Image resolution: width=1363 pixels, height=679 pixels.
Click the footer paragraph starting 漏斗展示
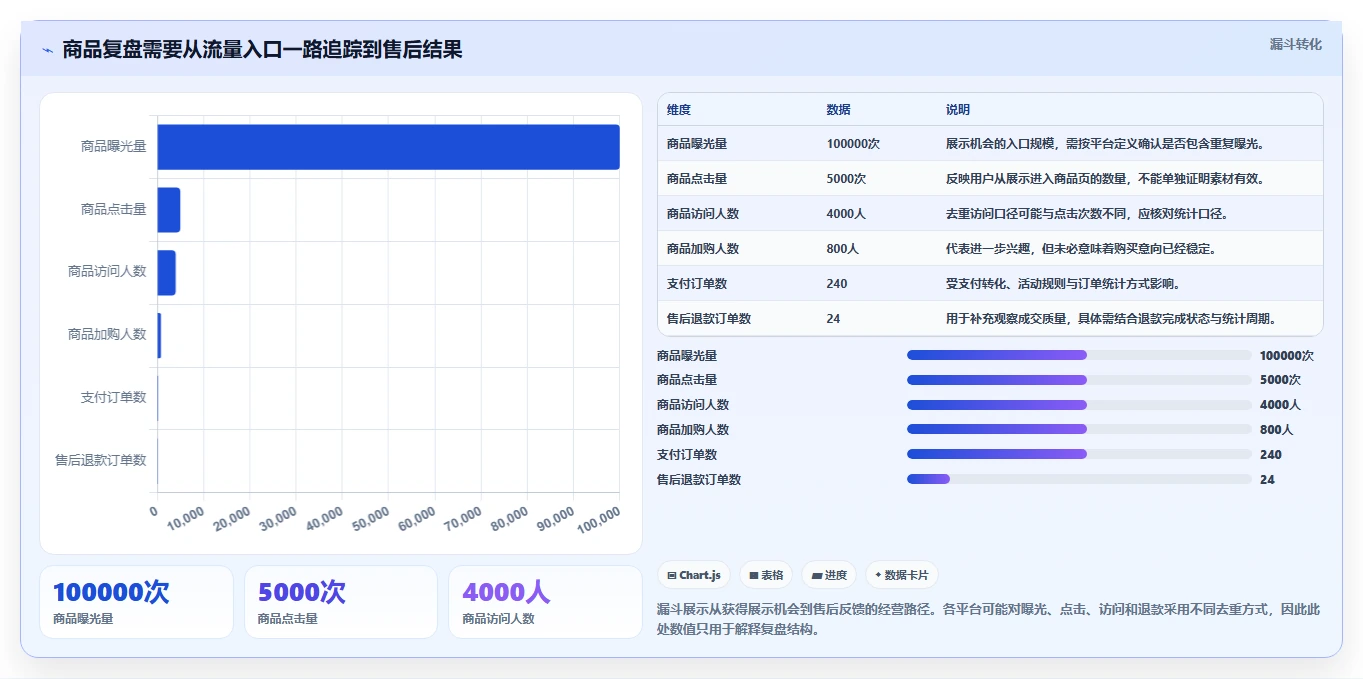click(x=989, y=619)
